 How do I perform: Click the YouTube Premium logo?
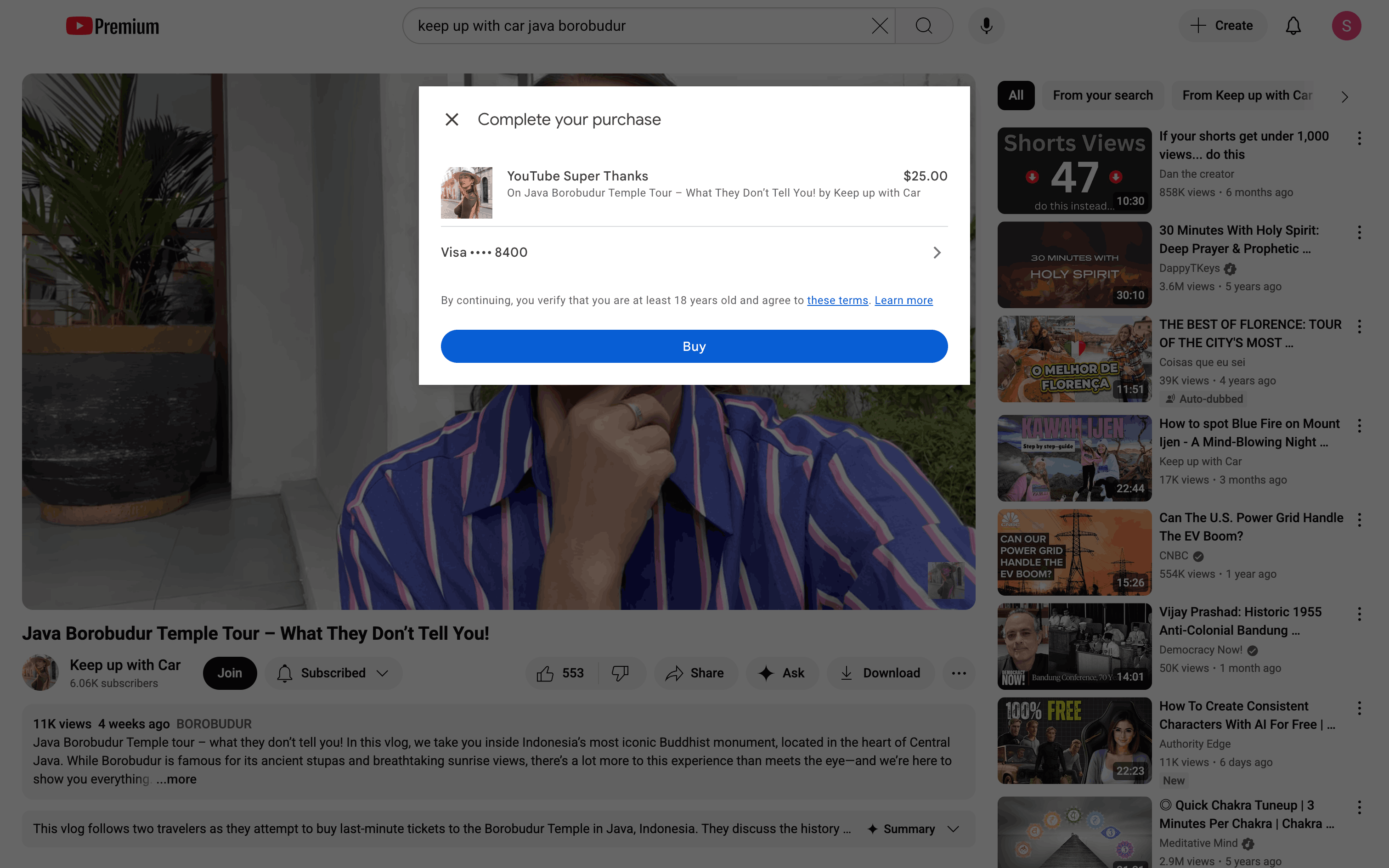tap(113, 26)
